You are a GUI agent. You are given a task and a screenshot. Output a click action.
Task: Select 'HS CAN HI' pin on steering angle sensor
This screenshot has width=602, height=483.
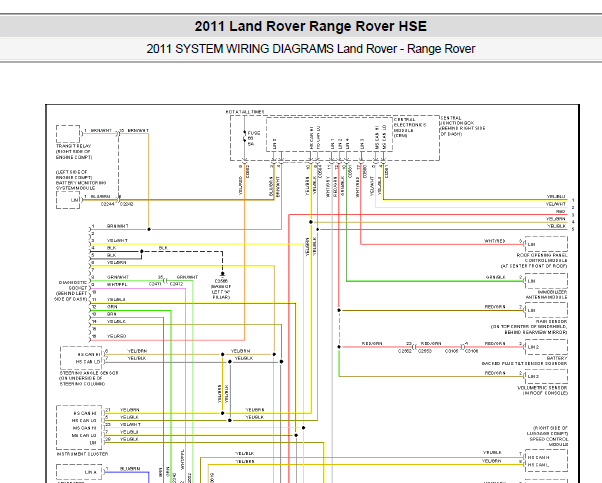[89, 354]
